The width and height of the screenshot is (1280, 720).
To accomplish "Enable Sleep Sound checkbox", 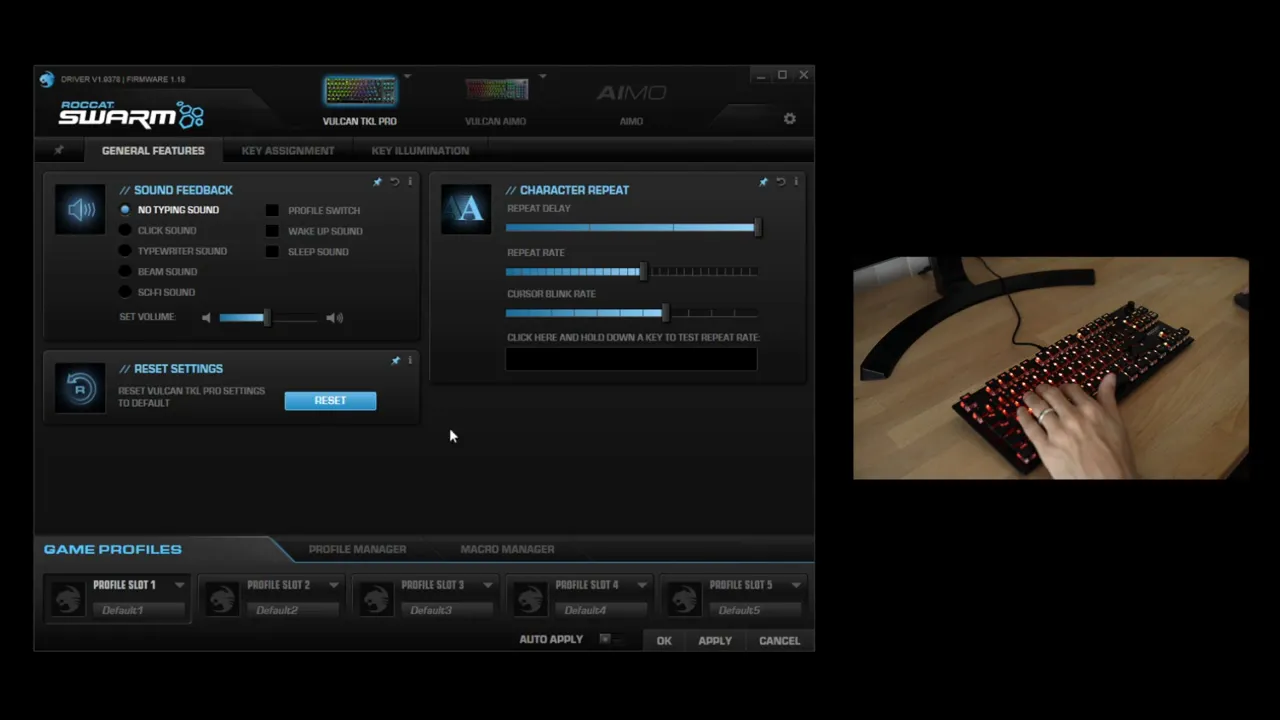I will tap(272, 252).
